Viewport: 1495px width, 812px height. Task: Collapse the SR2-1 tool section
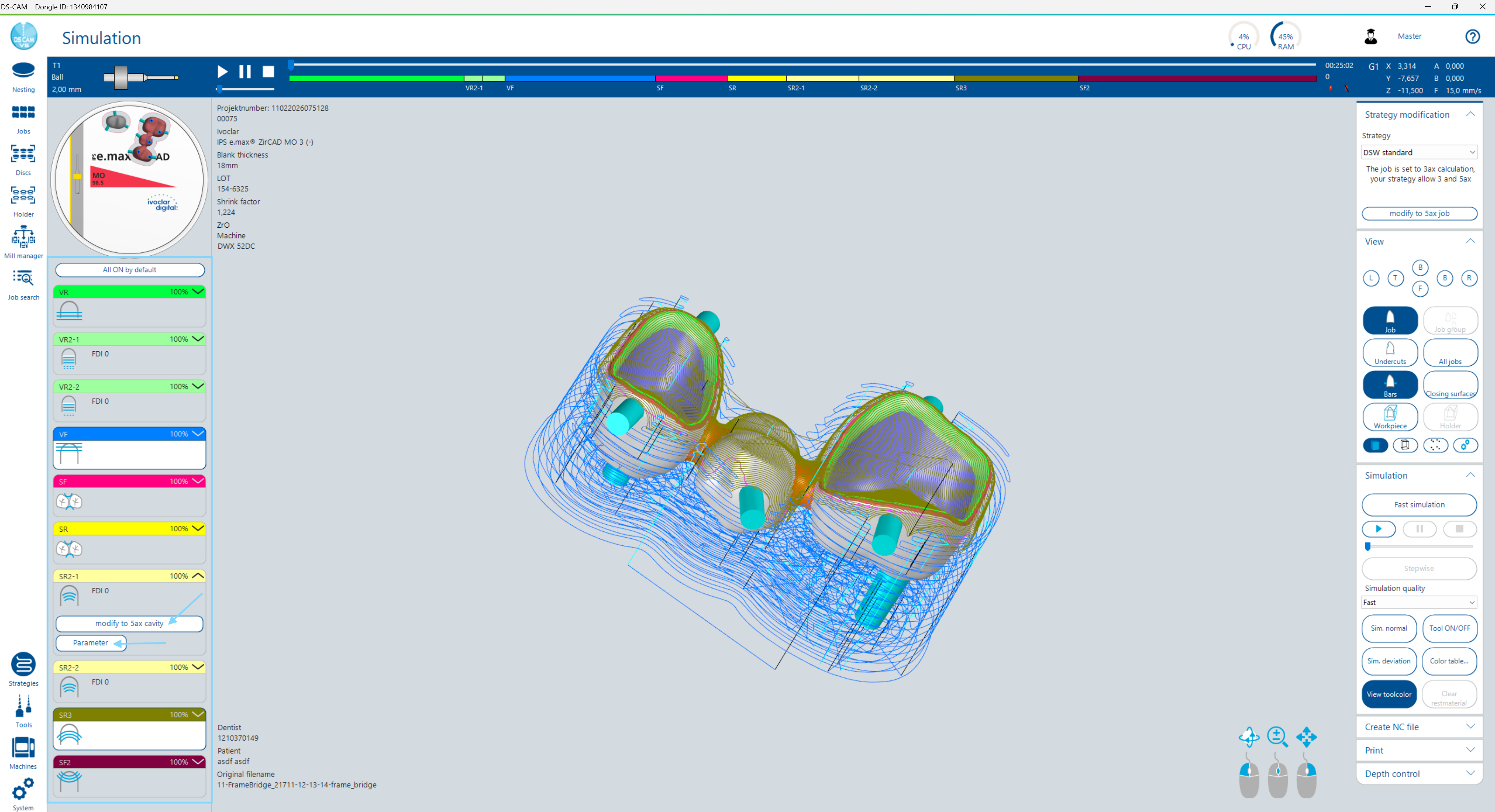(x=198, y=576)
